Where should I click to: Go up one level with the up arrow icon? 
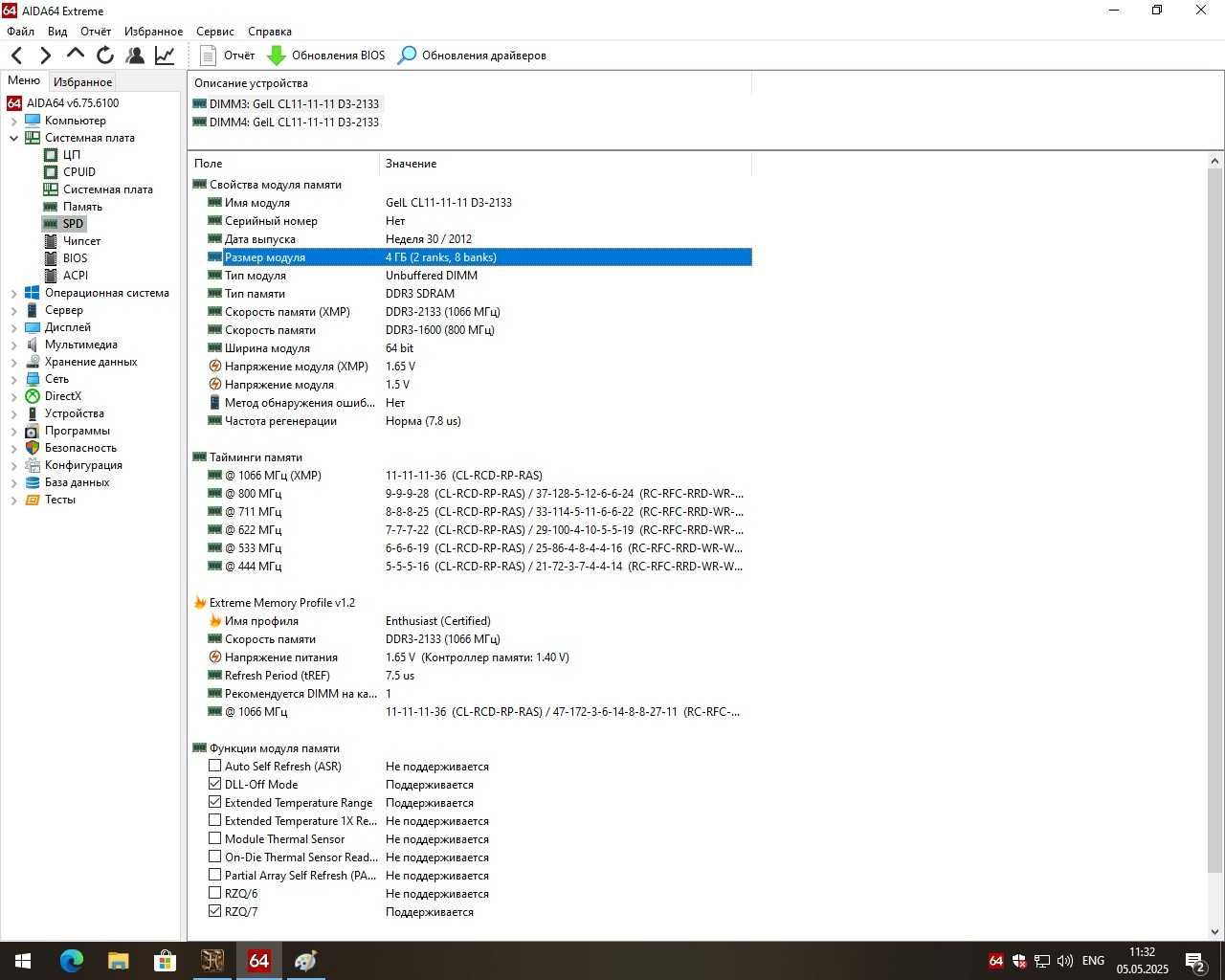(76, 54)
